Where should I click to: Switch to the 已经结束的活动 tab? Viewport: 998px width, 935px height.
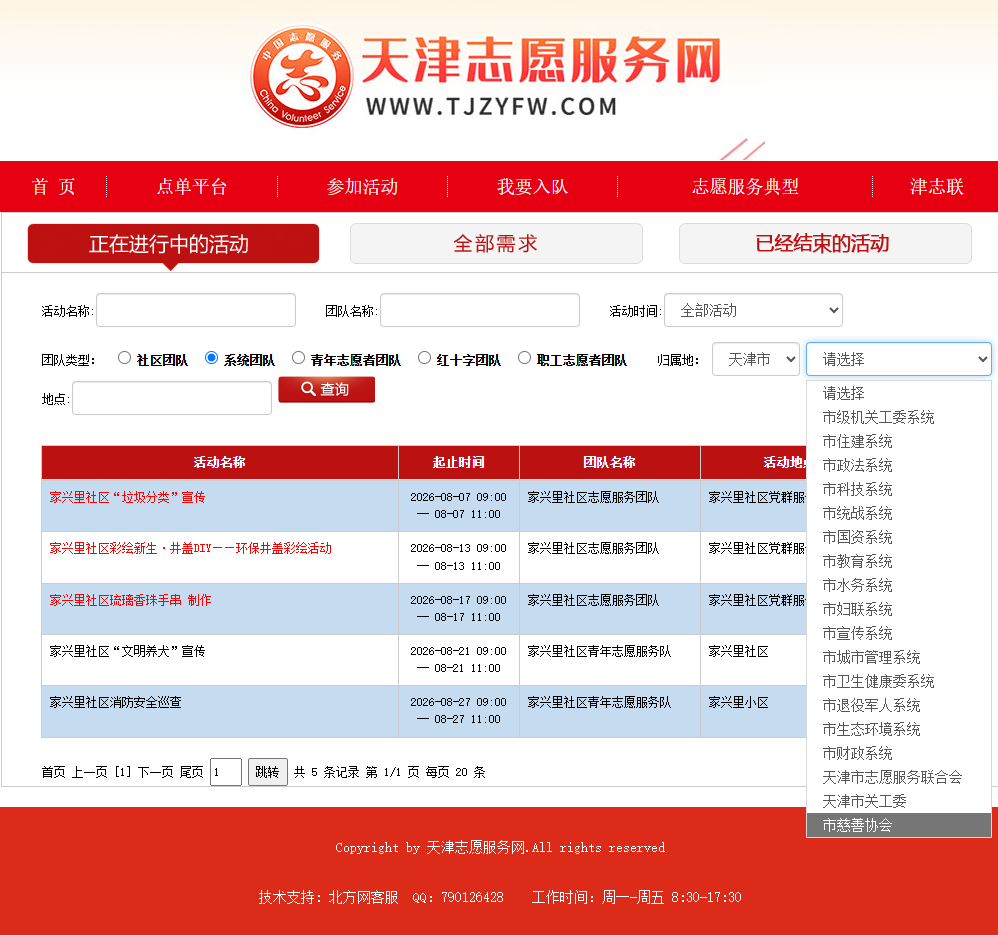tap(825, 244)
